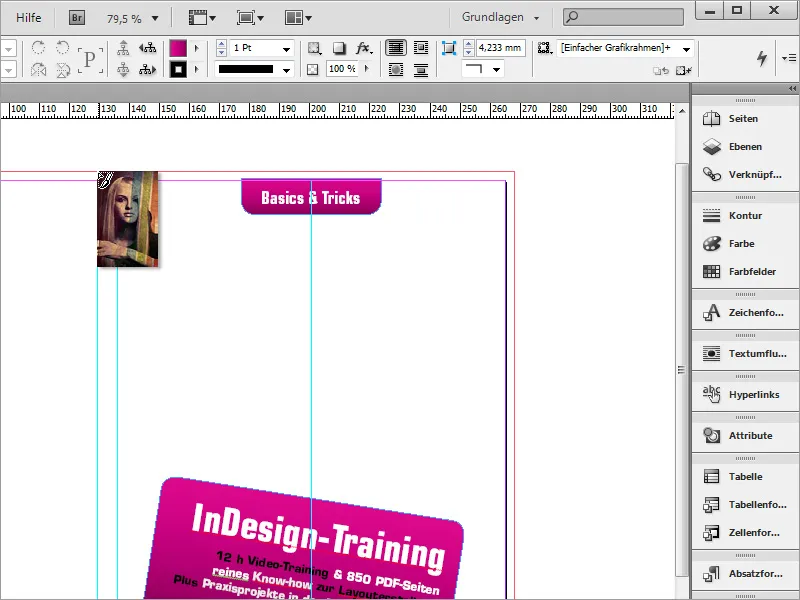Select content of the object
This screenshot has height=600, width=800.
point(123,69)
